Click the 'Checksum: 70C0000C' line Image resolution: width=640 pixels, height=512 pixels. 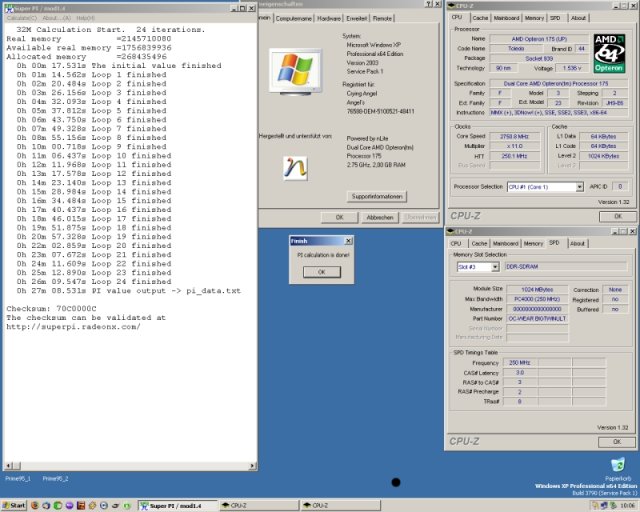click(x=51, y=309)
